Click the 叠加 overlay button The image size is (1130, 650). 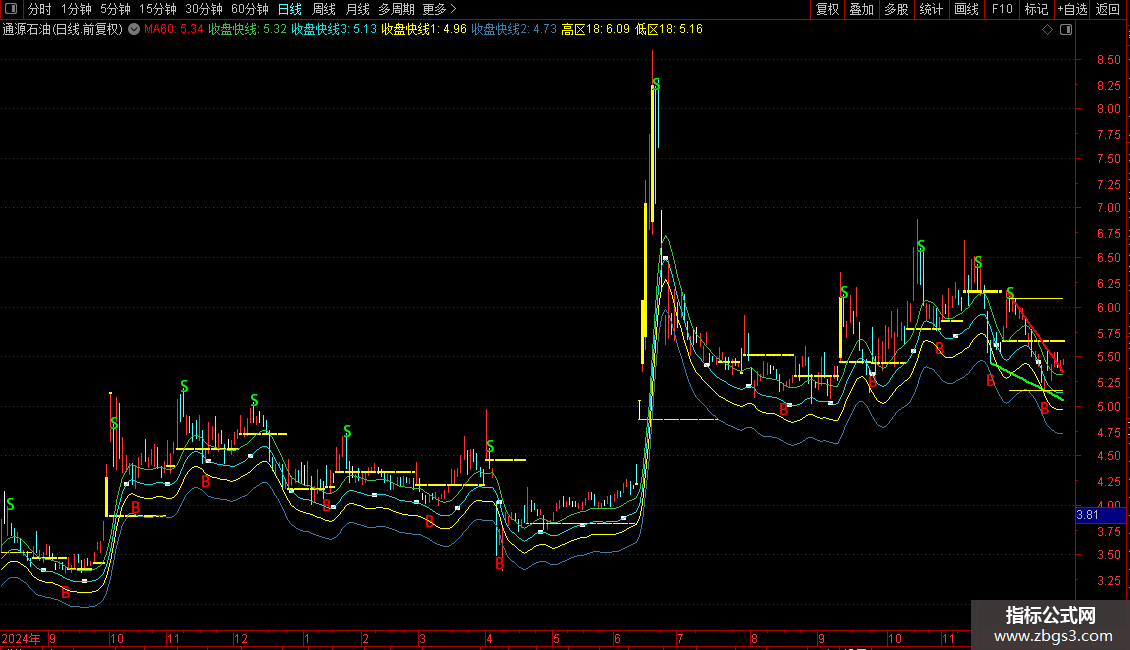(861, 9)
